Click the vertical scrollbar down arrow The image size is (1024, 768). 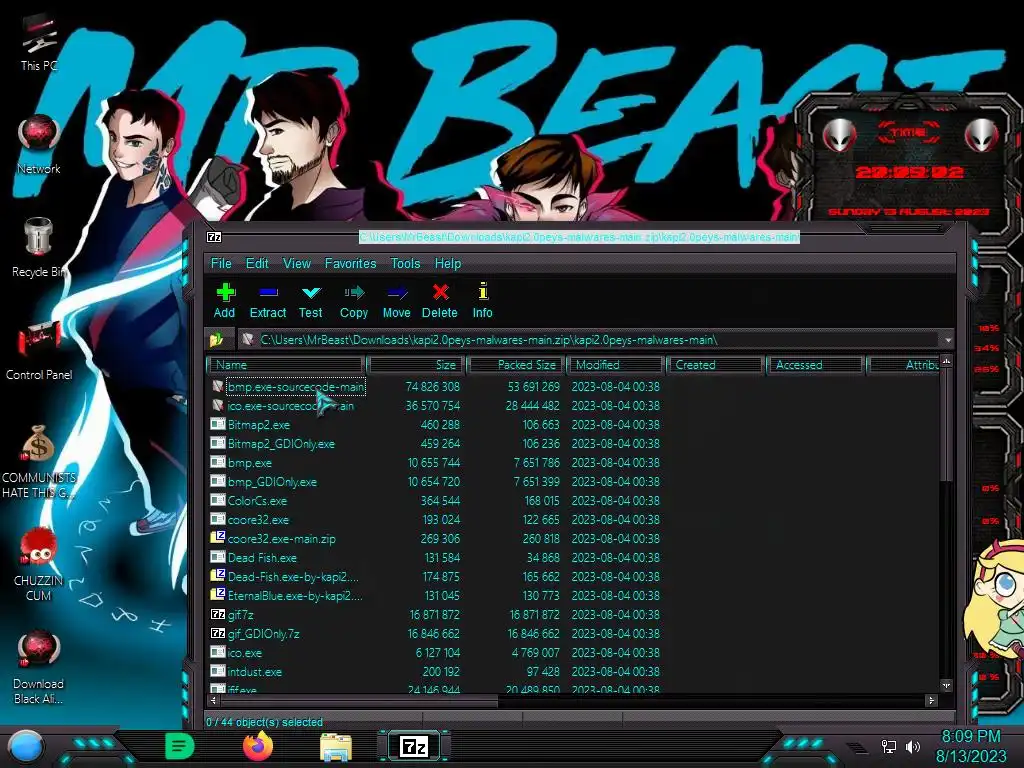[946, 685]
